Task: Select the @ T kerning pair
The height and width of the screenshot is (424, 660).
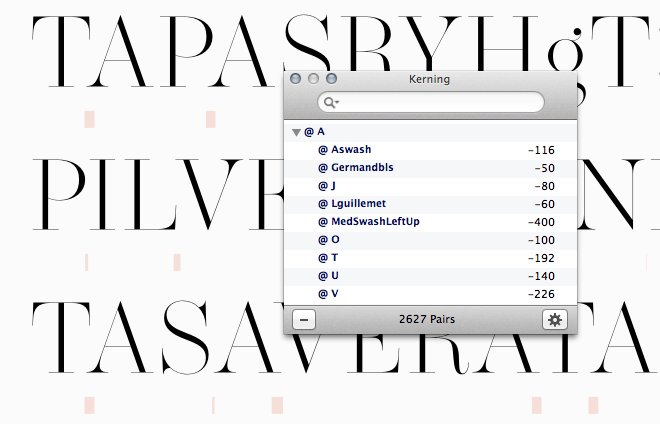Action: click(x=430, y=258)
